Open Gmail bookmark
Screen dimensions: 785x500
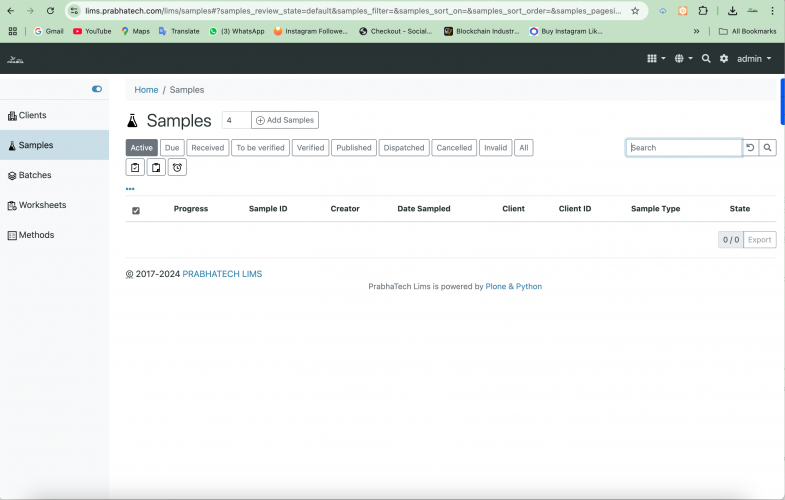click(x=49, y=31)
